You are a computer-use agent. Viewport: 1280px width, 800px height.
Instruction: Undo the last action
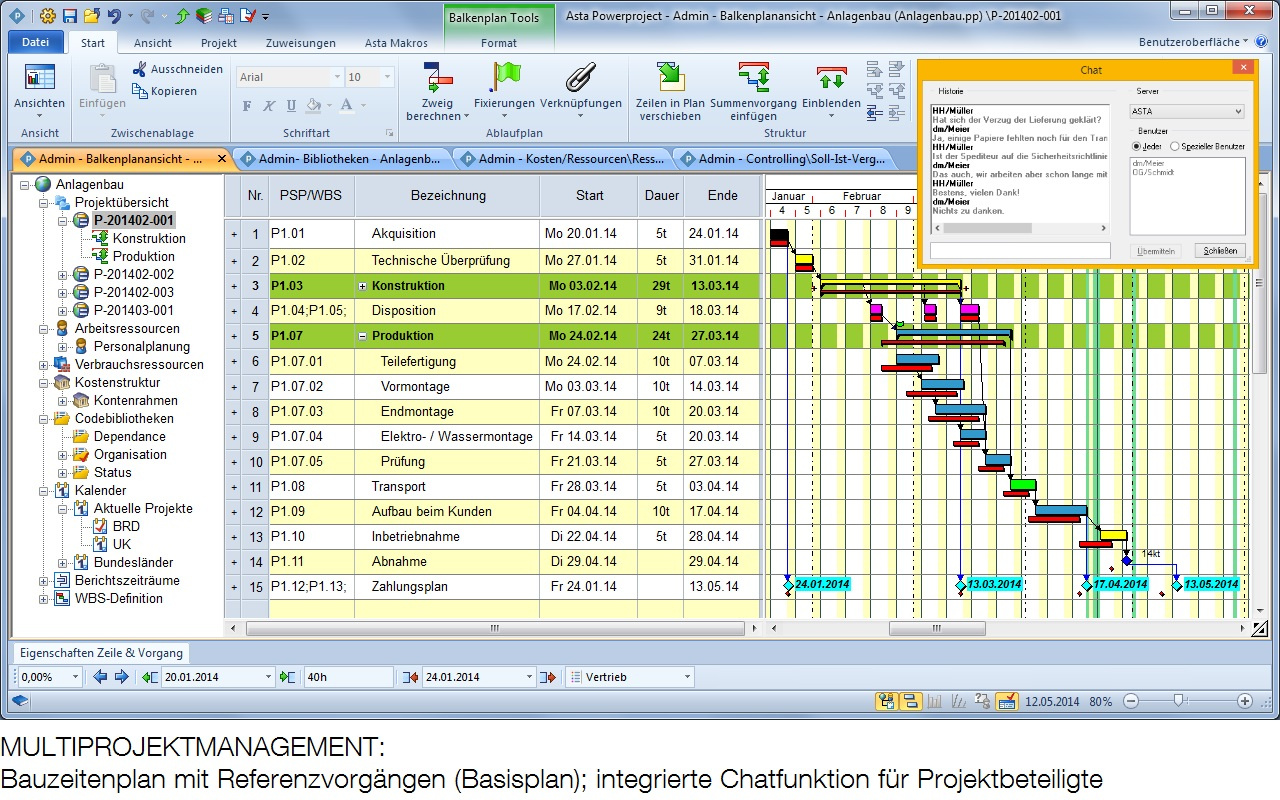pyautogui.click(x=114, y=16)
